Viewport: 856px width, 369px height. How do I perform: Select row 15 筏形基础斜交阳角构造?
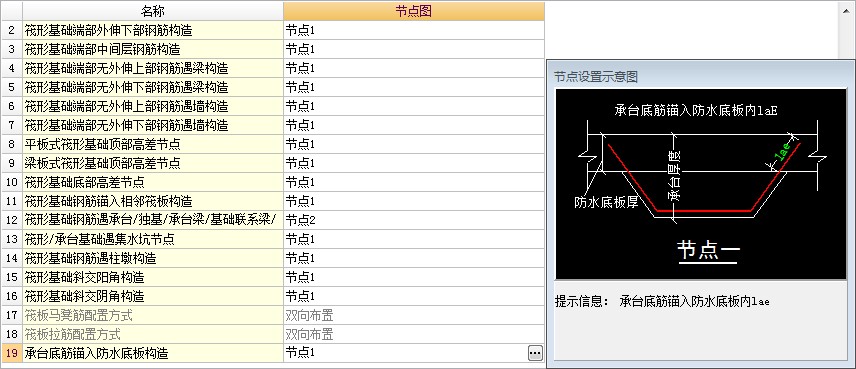click(153, 277)
